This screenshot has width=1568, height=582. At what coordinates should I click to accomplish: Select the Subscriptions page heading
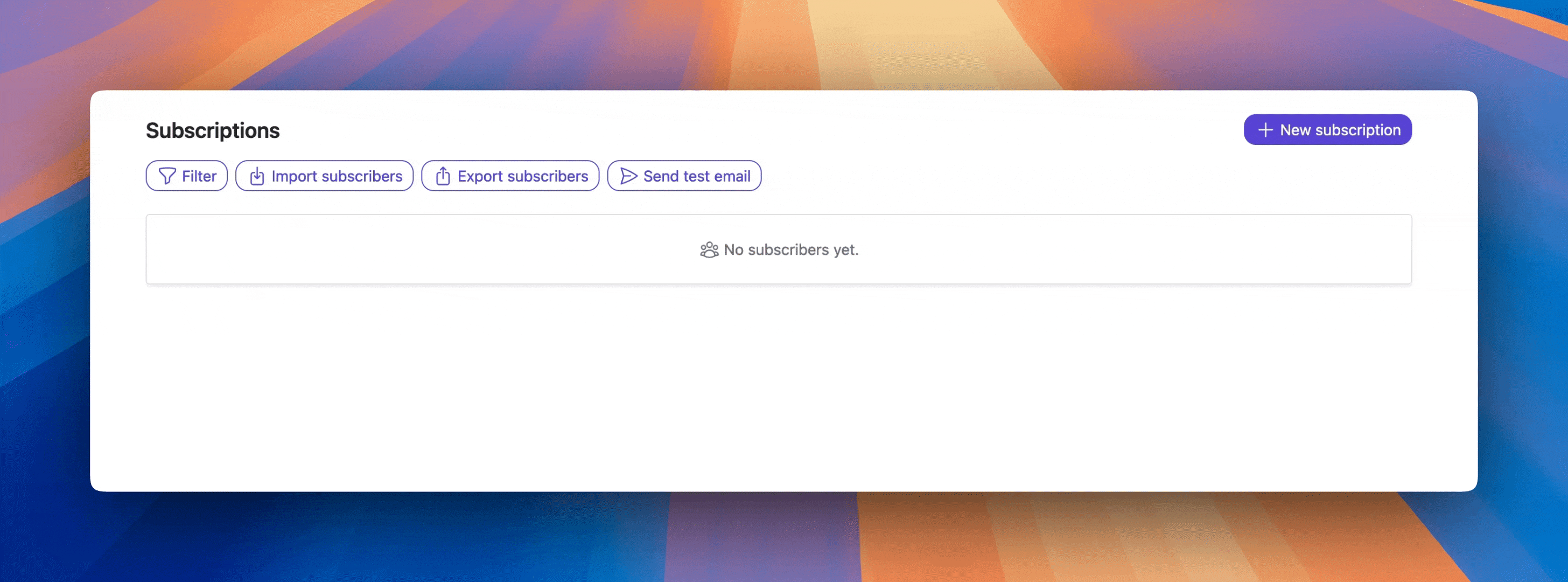click(213, 130)
